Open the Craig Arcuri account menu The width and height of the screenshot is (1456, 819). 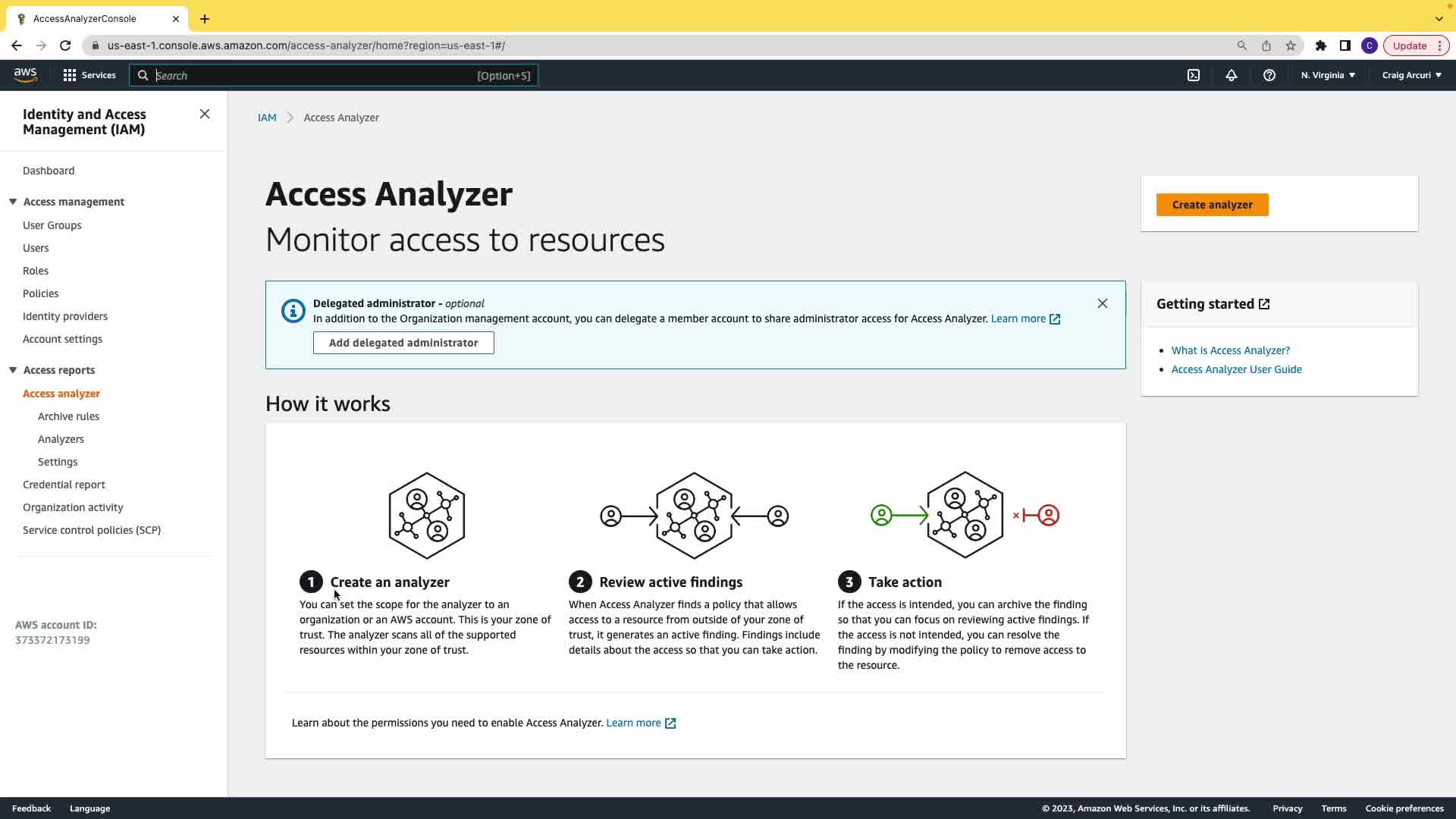tap(1411, 75)
